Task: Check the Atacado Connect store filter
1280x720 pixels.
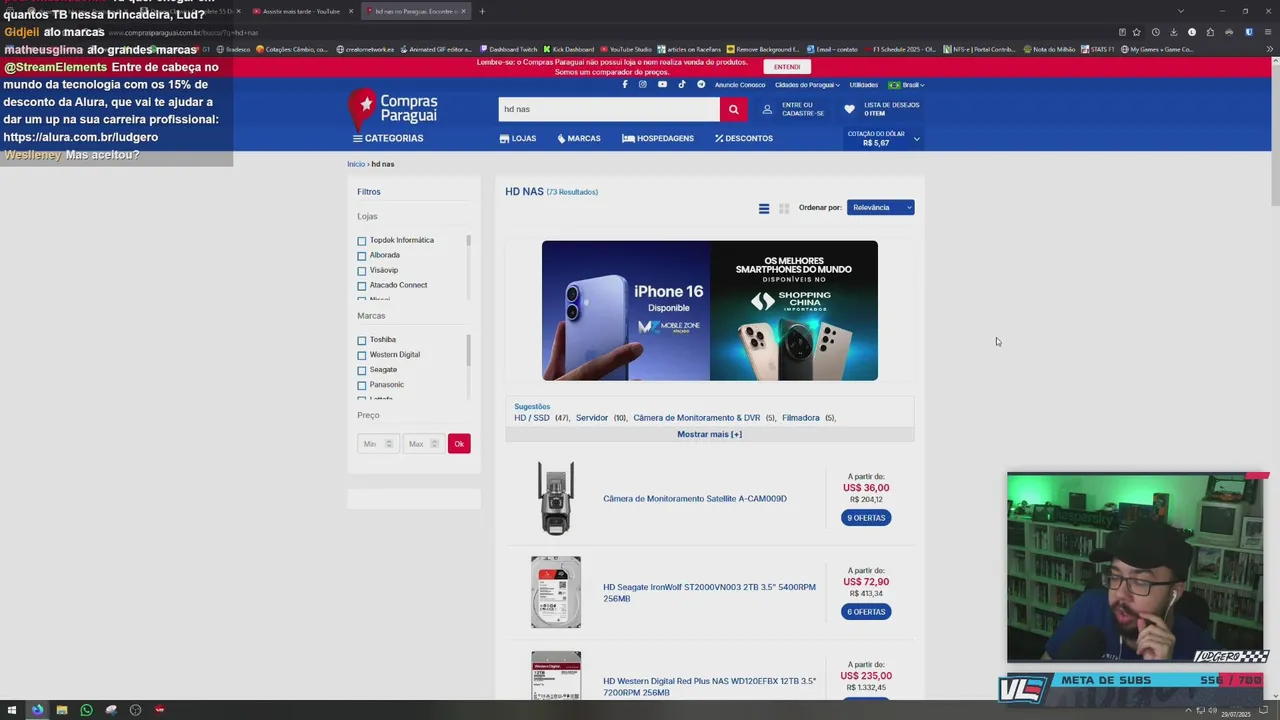Action: pos(362,286)
